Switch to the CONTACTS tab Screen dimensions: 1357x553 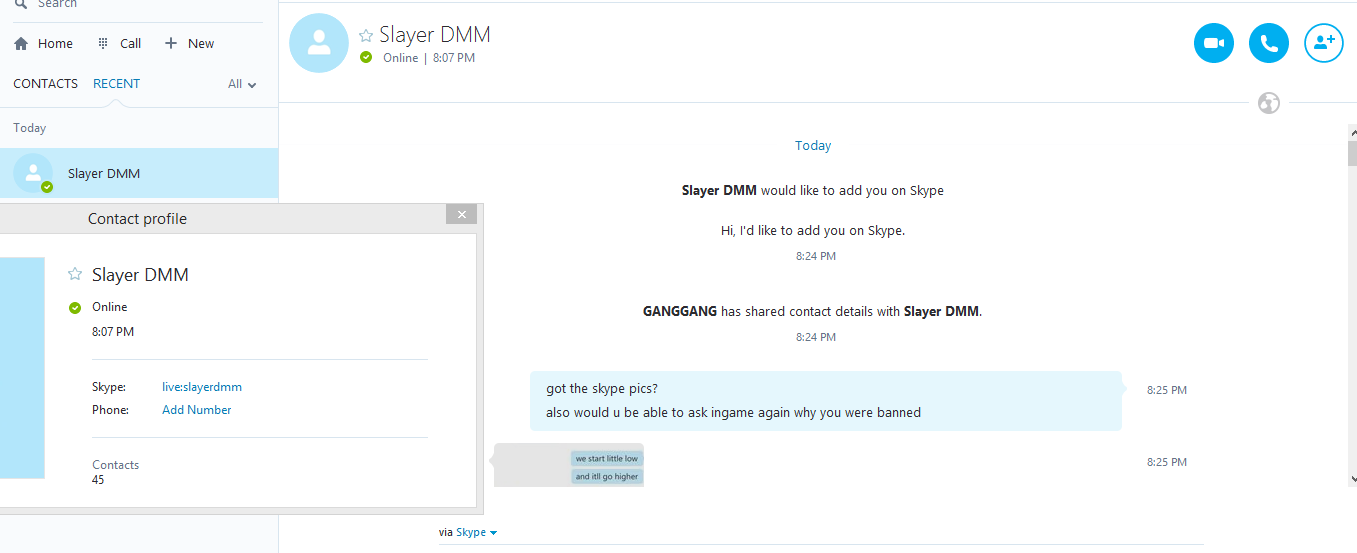coord(45,84)
